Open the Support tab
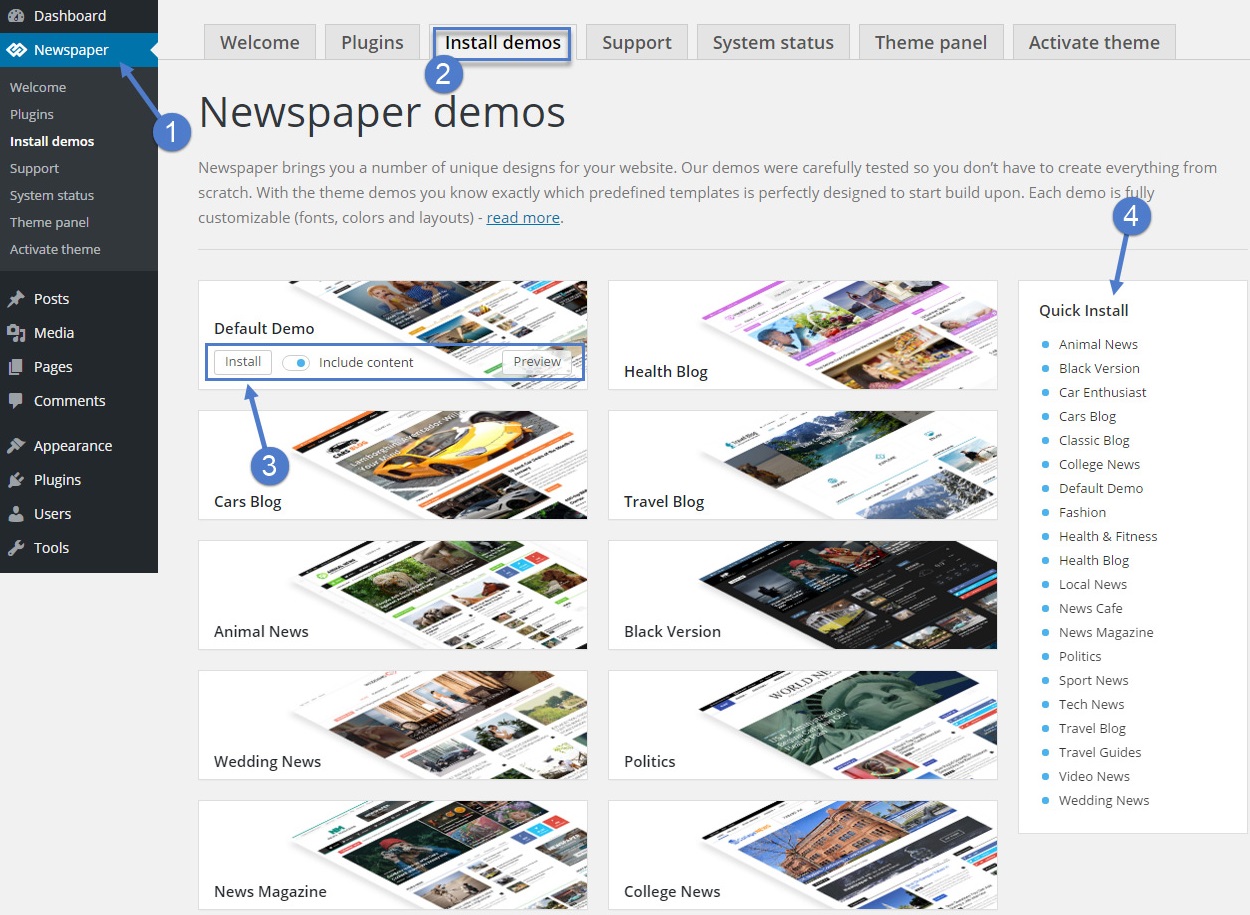Viewport: 1250px width, 915px height. pyautogui.click(x=637, y=42)
